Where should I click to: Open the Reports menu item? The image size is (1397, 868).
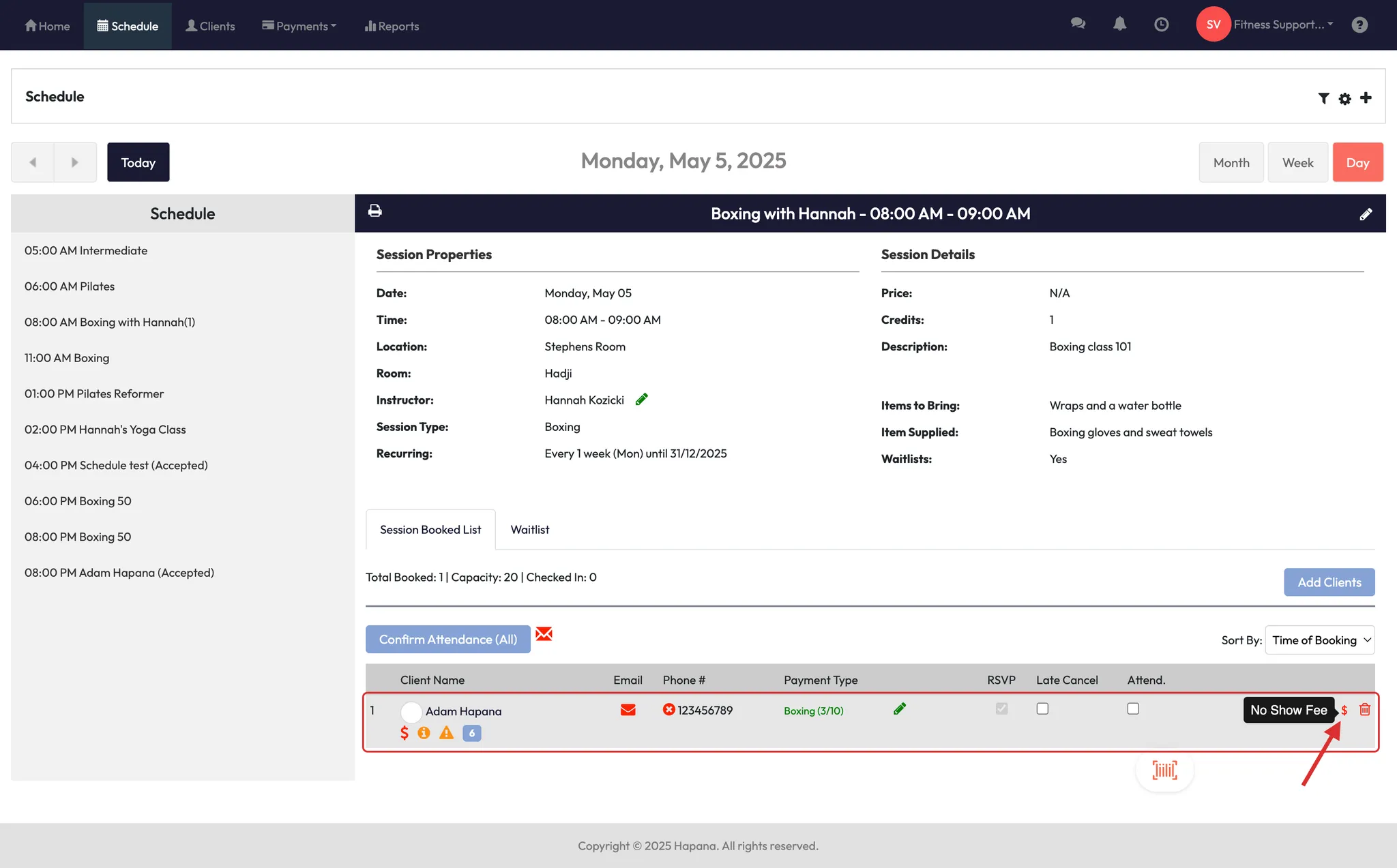tap(392, 26)
